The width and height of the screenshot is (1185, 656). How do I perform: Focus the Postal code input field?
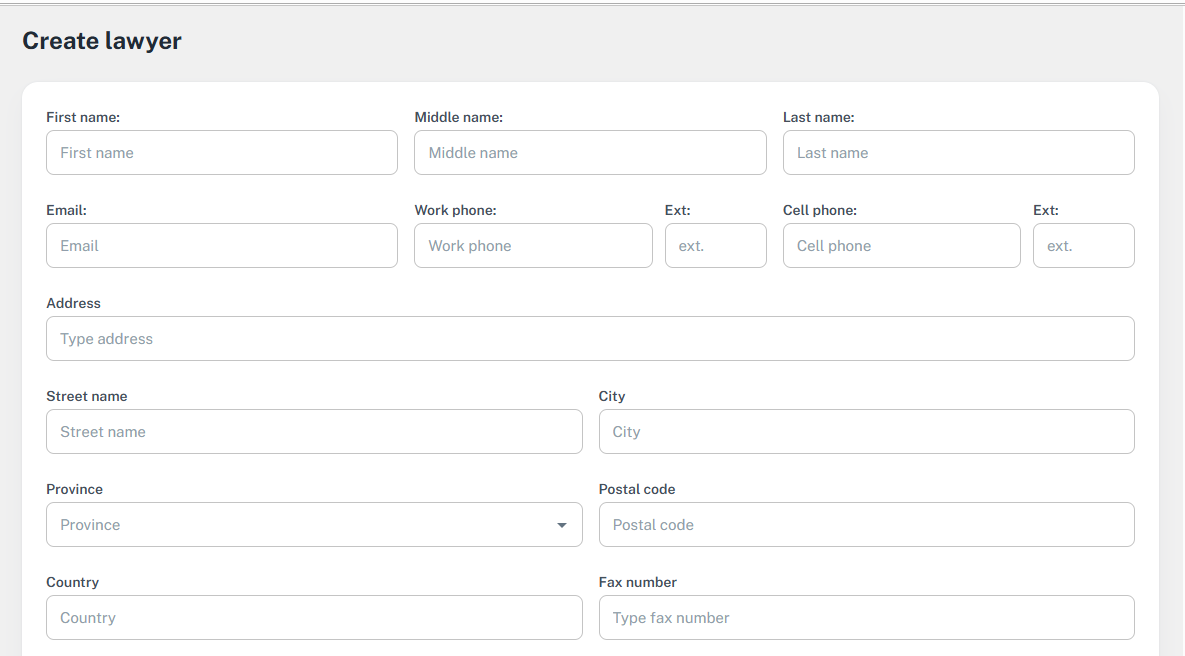coord(866,525)
